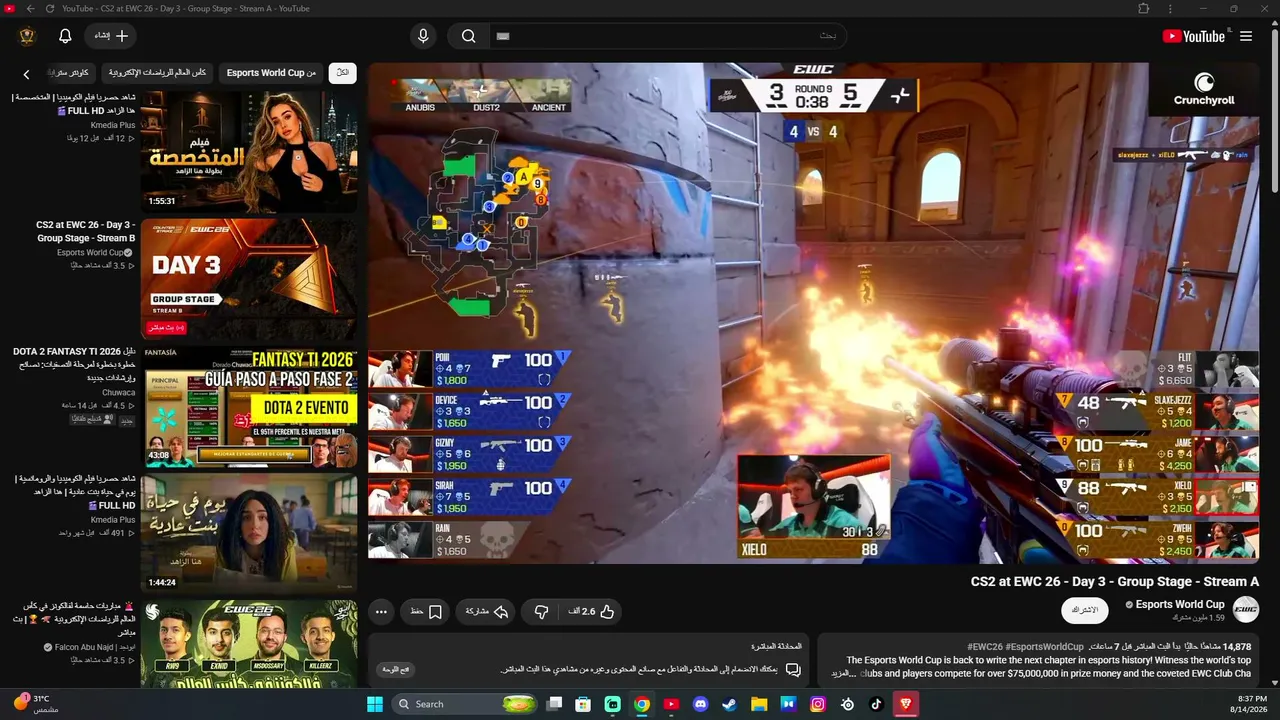Open the YouTube app in the taskbar

[671, 704]
